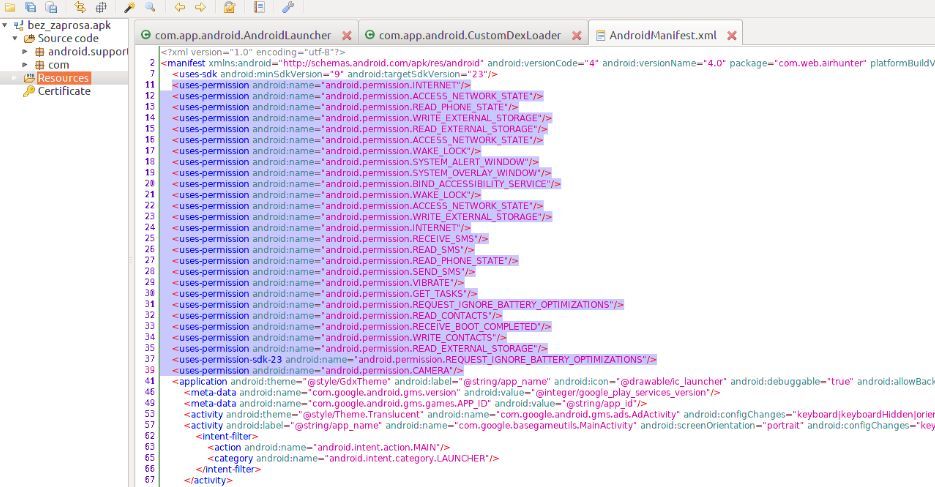Screen dimensions: 935x487
Task: Click the category LAUNCHER line
Action: [x=353, y=458]
